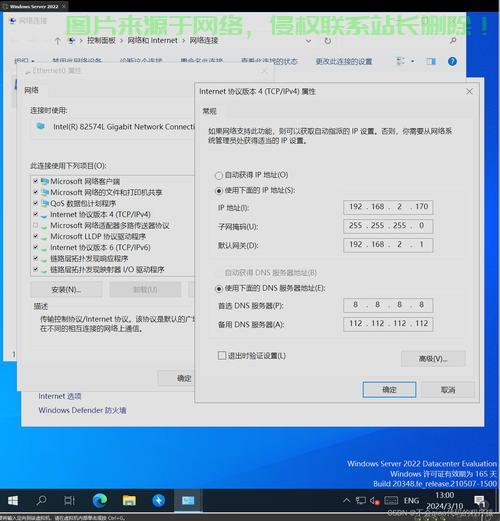The height and width of the screenshot is (521, 500).
Task: Click the active control panel taskbar icon
Action: pos(188,500)
